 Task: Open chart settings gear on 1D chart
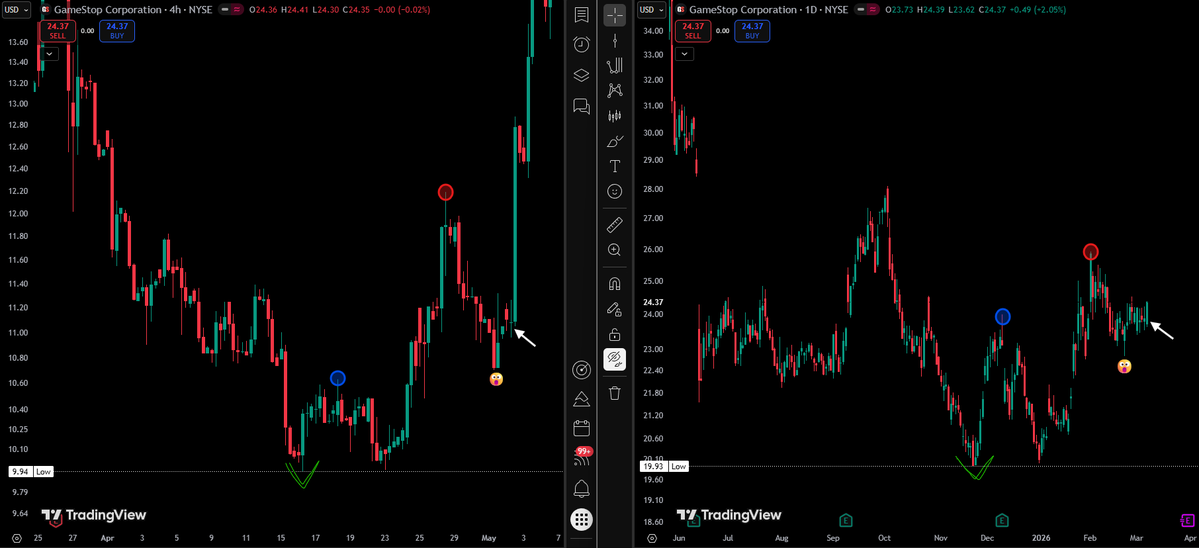pos(651,538)
